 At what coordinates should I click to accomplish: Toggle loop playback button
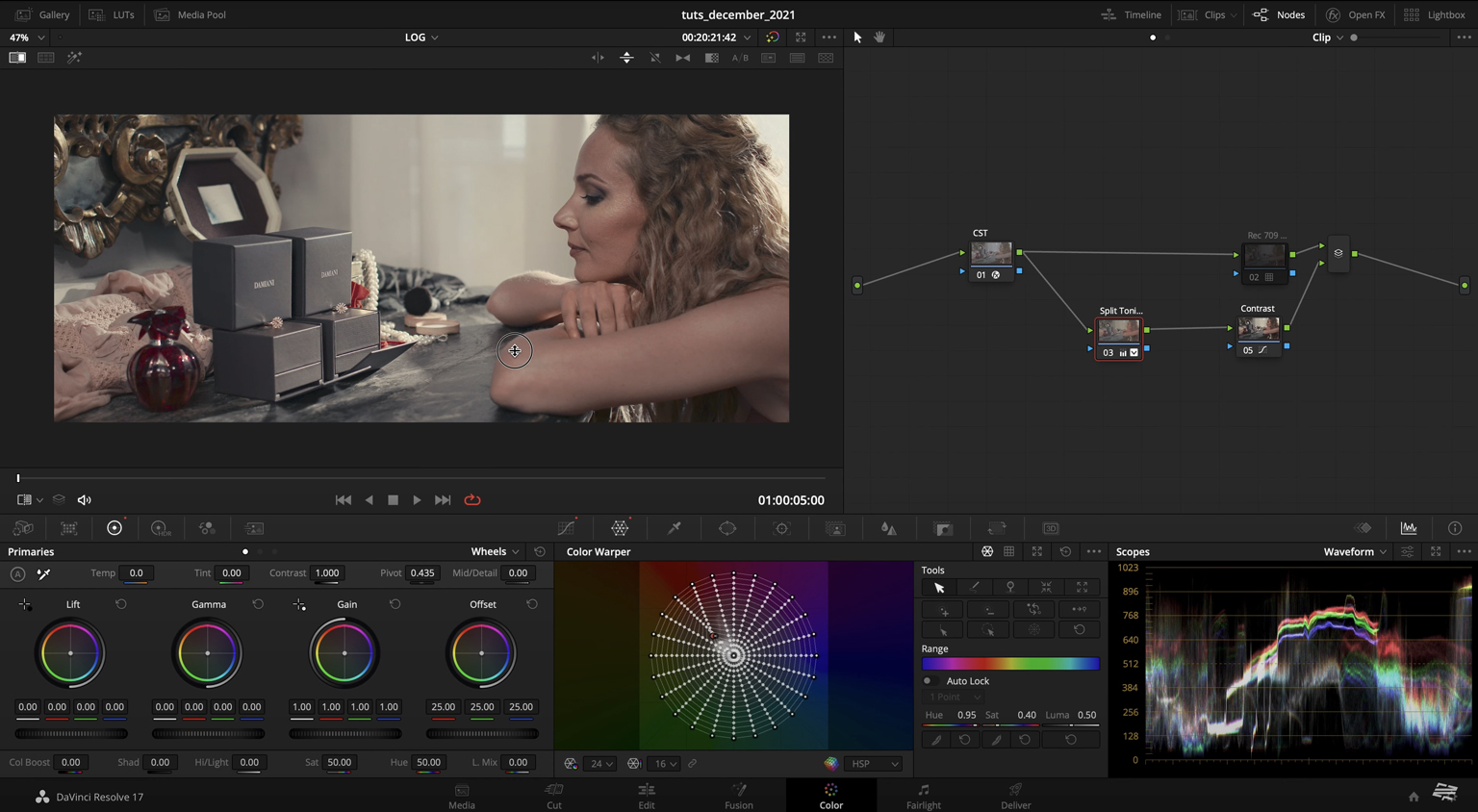472,500
